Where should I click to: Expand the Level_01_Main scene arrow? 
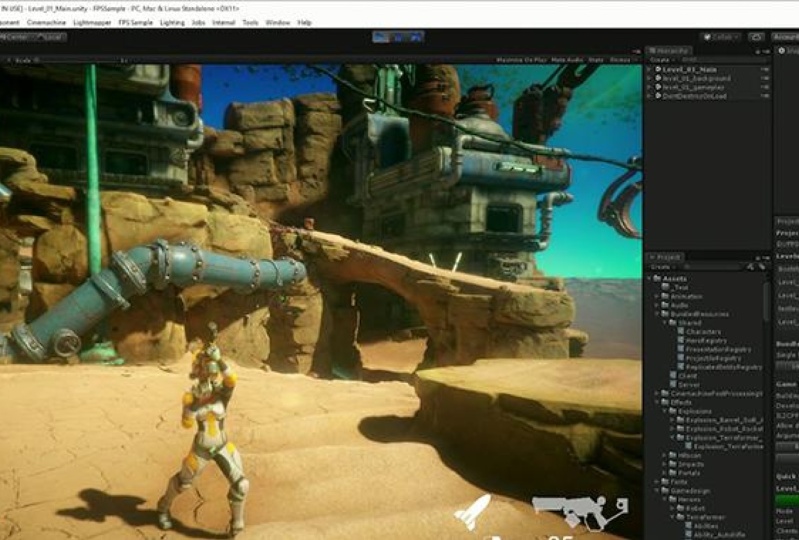(x=650, y=69)
